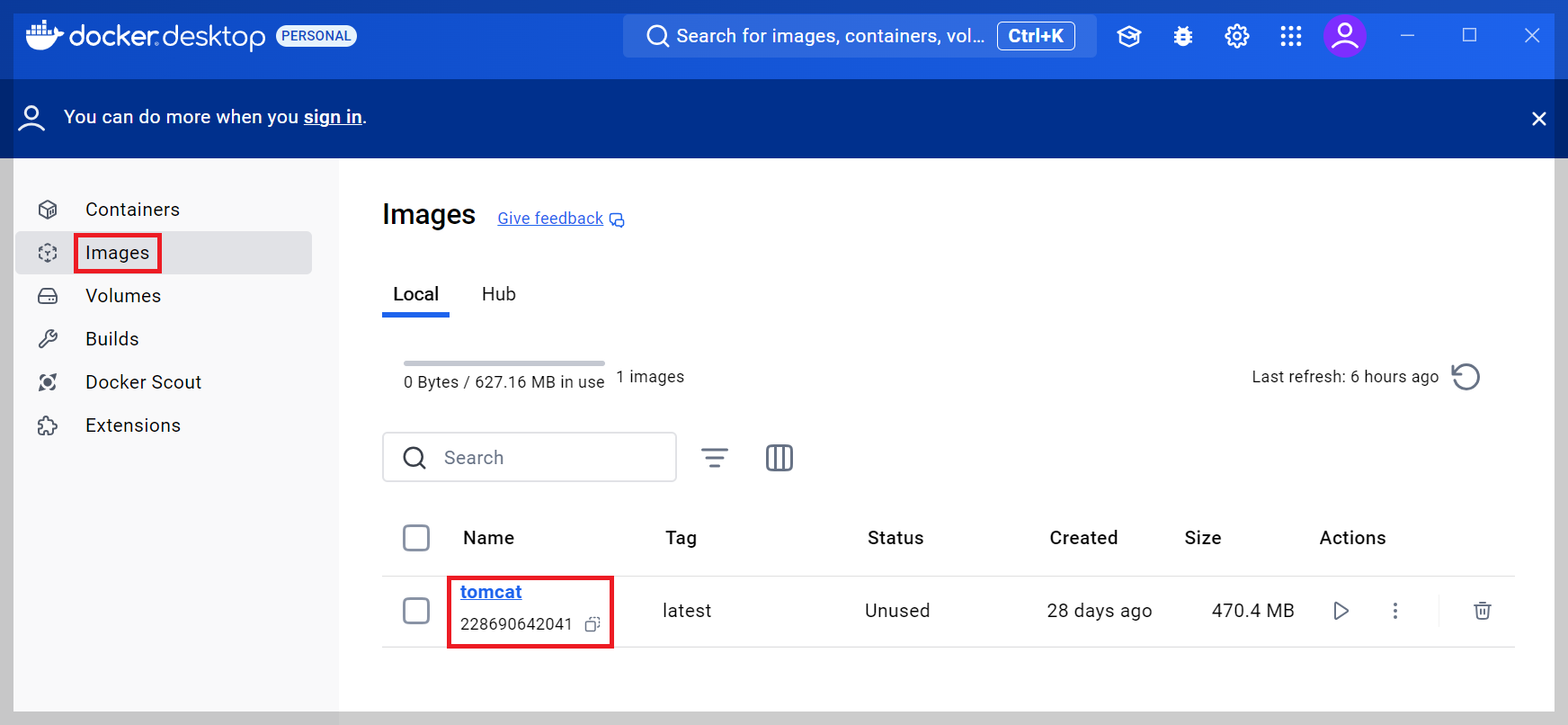
Task: Click the Tag column header
Action: (681, 538)
